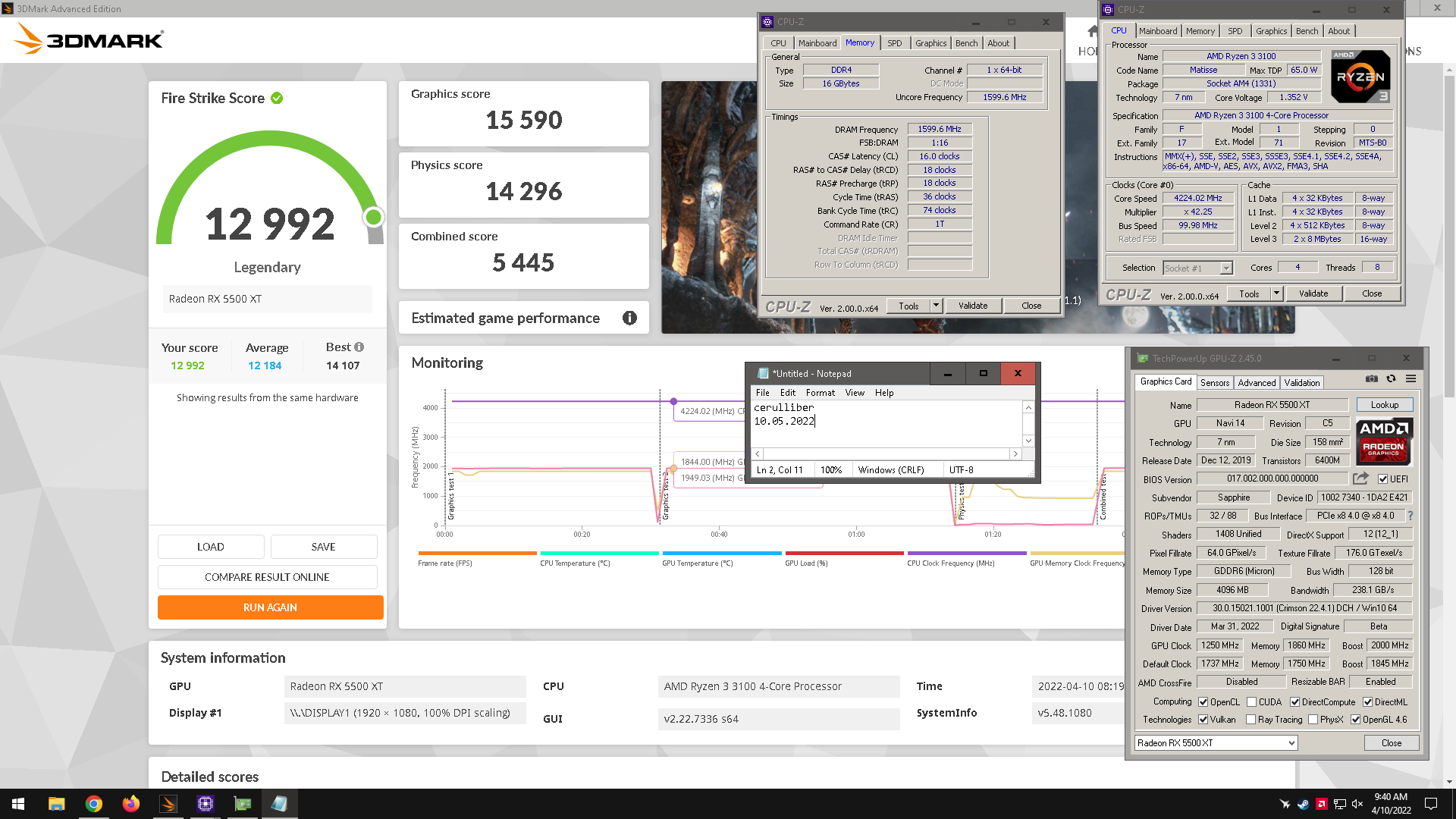Take a GPU-Z screenshot with the camera icon
This screenshot has height=819, width=1456.
pos(1371,378)
